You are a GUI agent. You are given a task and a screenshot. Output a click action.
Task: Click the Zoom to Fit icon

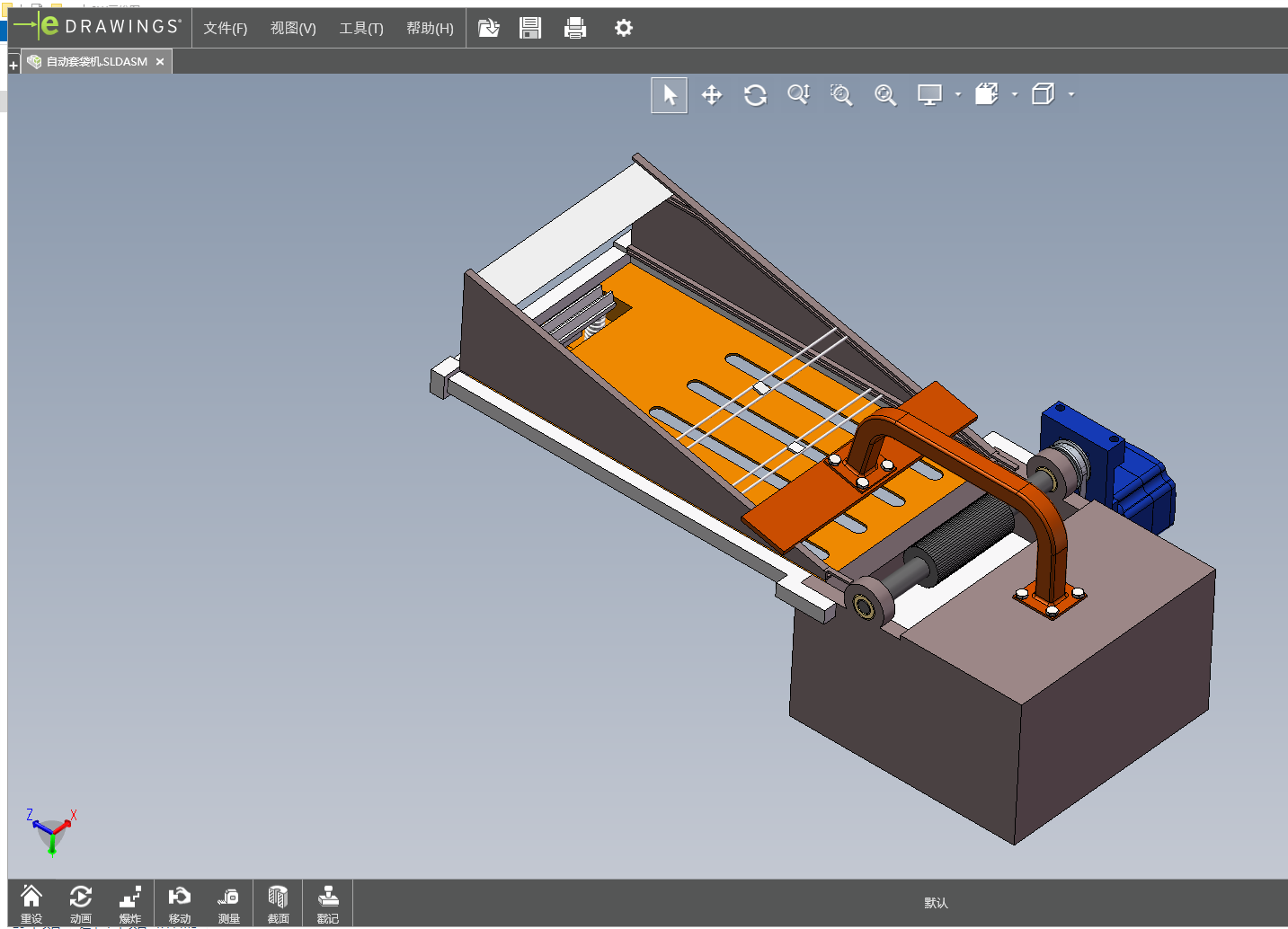[x=885, y=95]
